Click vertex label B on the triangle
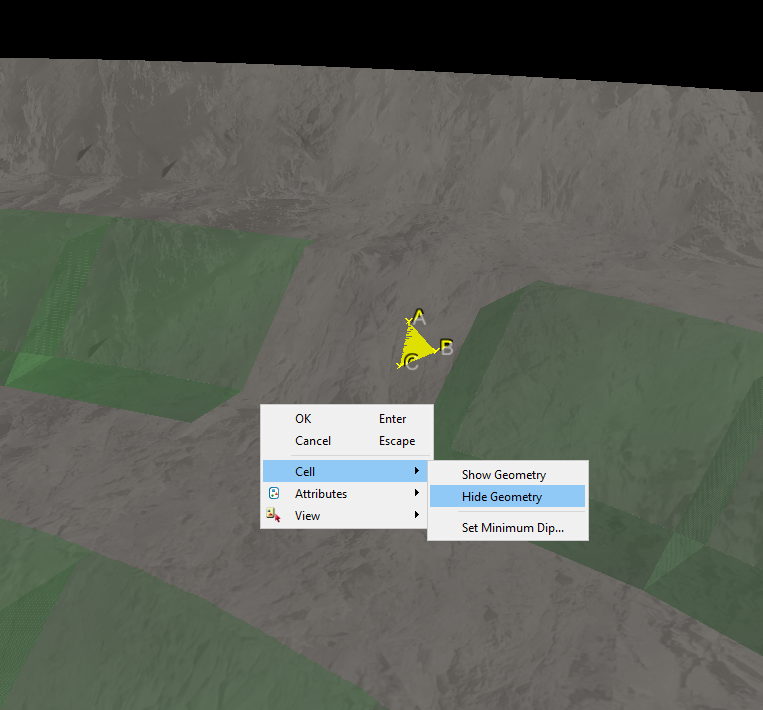763x710 pixels. tap(446, 348)
